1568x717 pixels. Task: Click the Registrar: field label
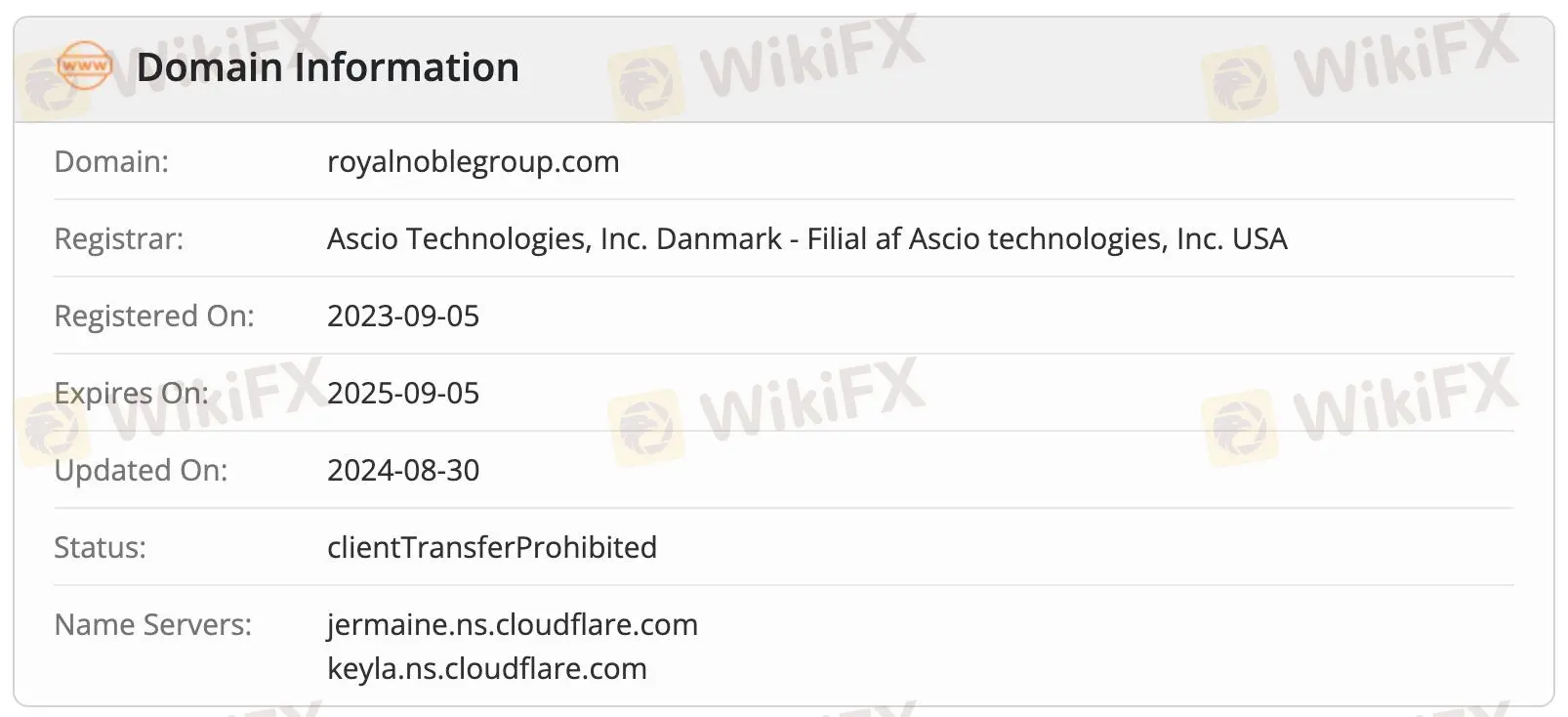point(118,238)
